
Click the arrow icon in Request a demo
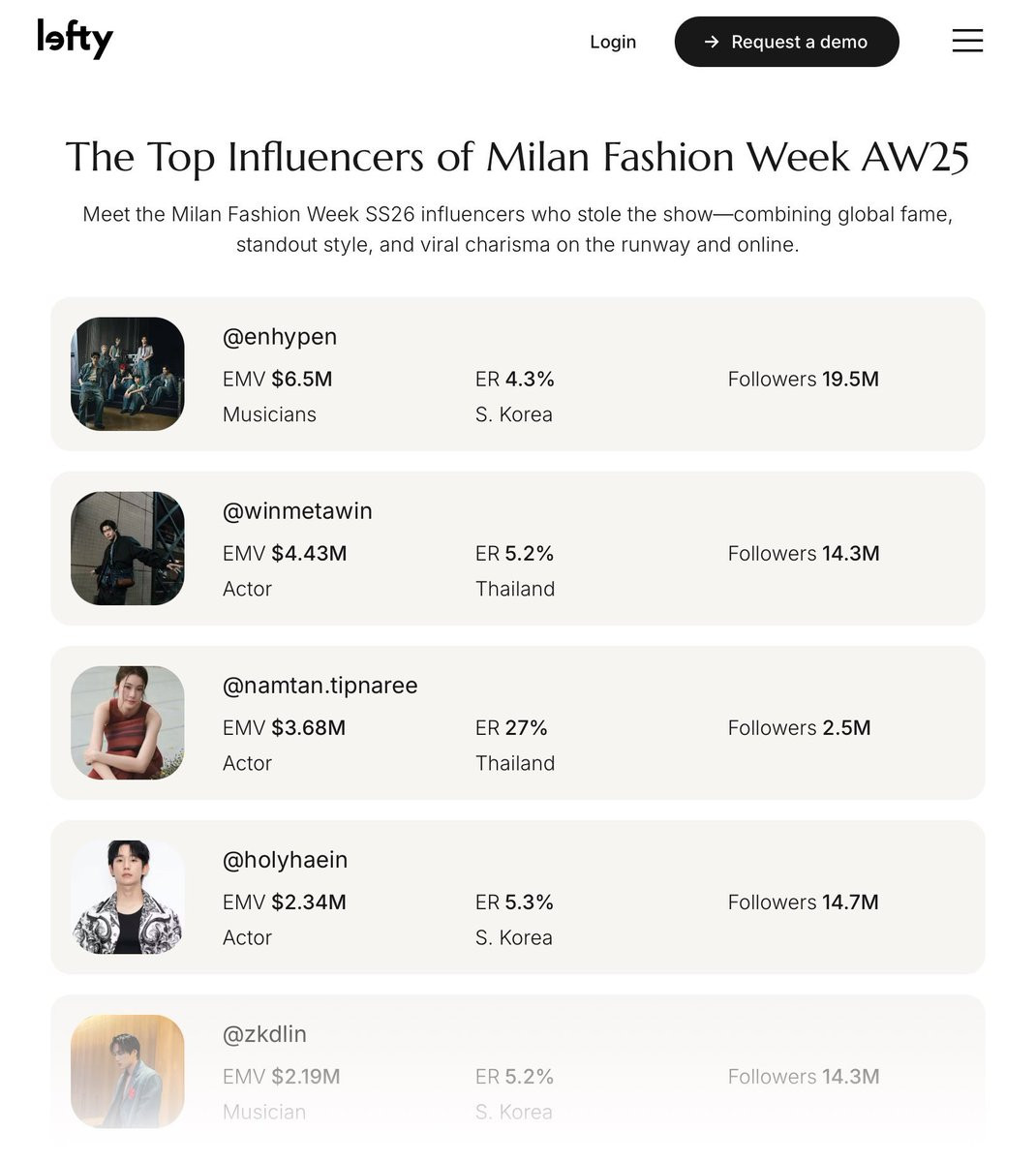pos(712,42)
